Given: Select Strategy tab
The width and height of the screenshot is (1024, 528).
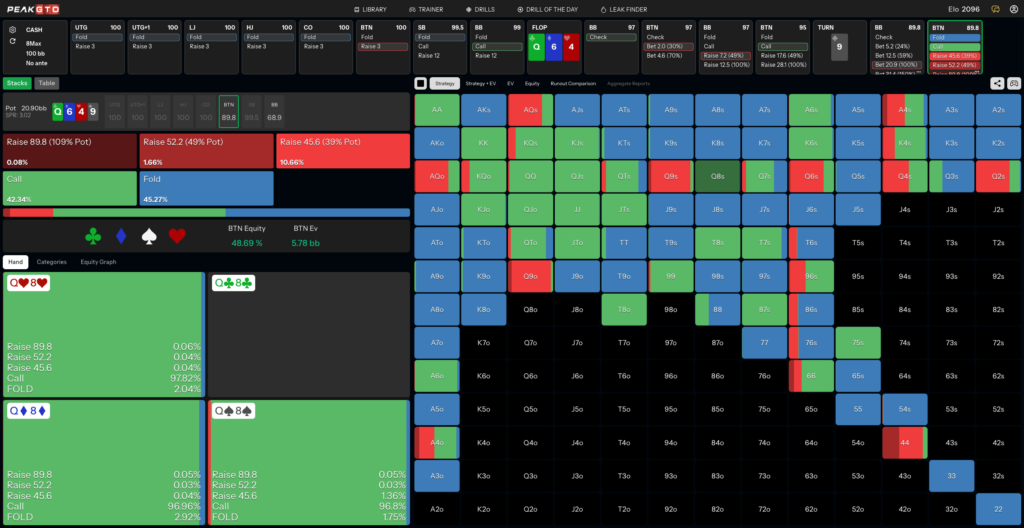Looking at the screenshot, I should [445, 83].
